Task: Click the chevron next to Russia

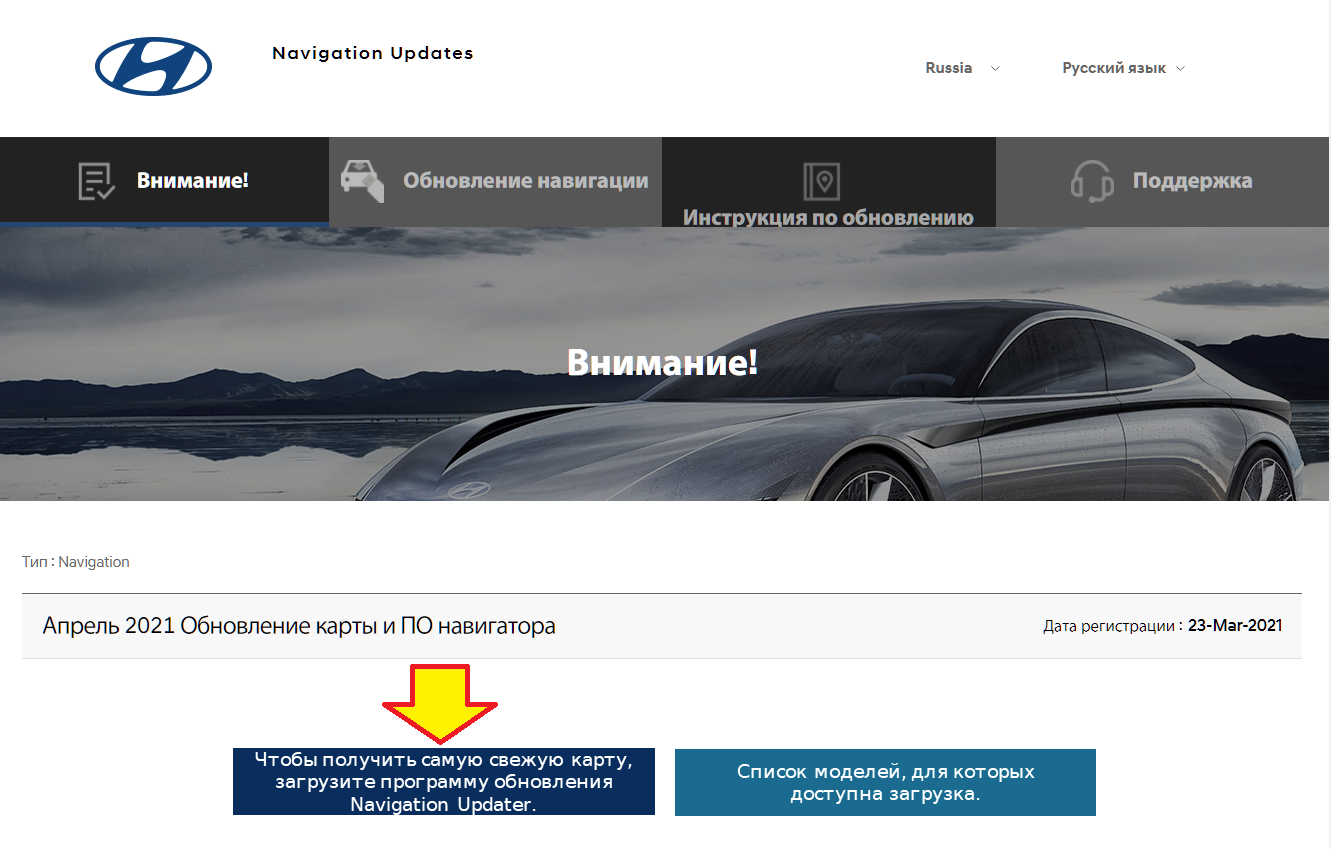Action: click(x=995, y=68)
